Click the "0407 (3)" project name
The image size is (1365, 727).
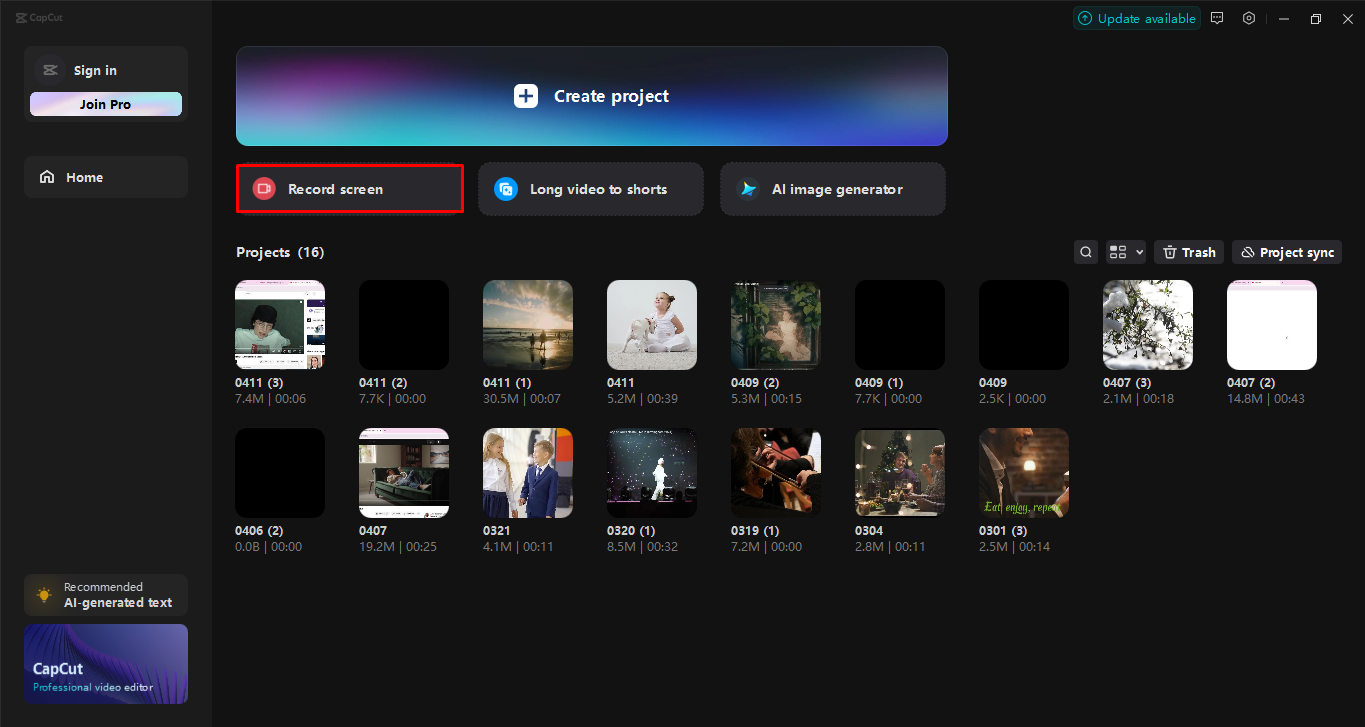(1127, 383)
